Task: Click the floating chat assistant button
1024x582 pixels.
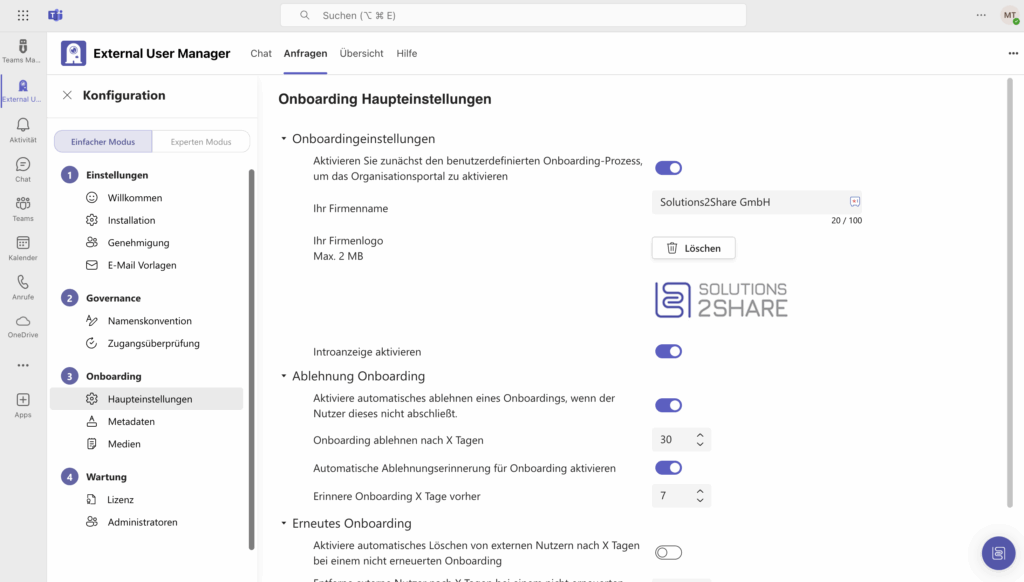Action: (x=996, y=552)
